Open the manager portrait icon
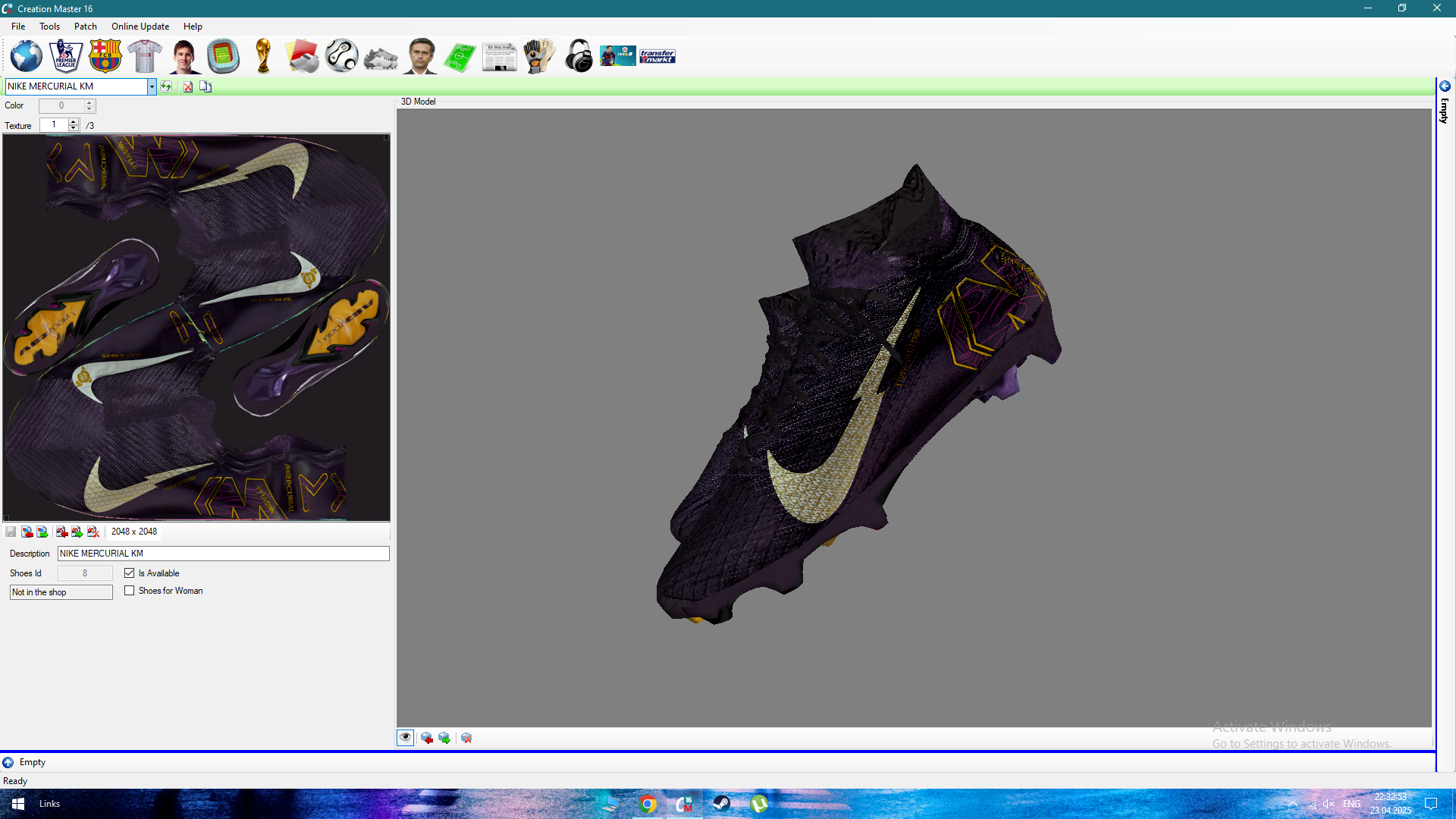 pos(421,56)
